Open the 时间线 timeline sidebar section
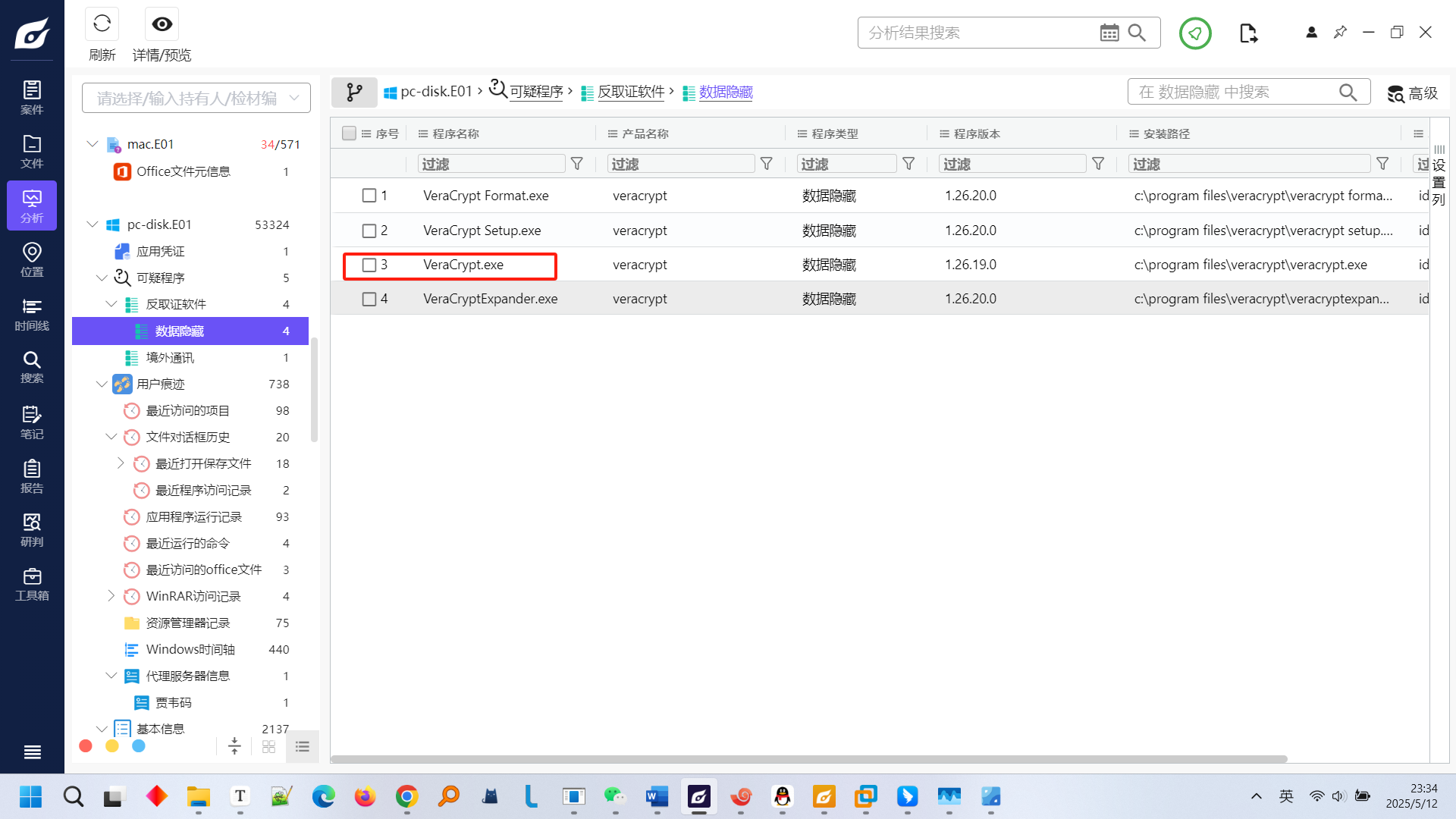The height and width of the screenshot is (819, 1456). (32, 313)
